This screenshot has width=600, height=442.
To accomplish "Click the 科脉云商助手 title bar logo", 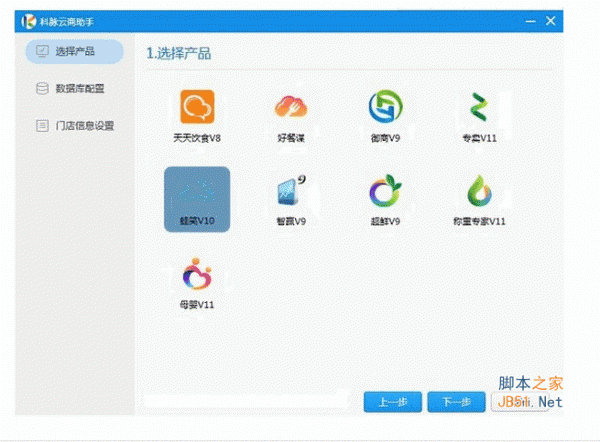I will [29, 21].
